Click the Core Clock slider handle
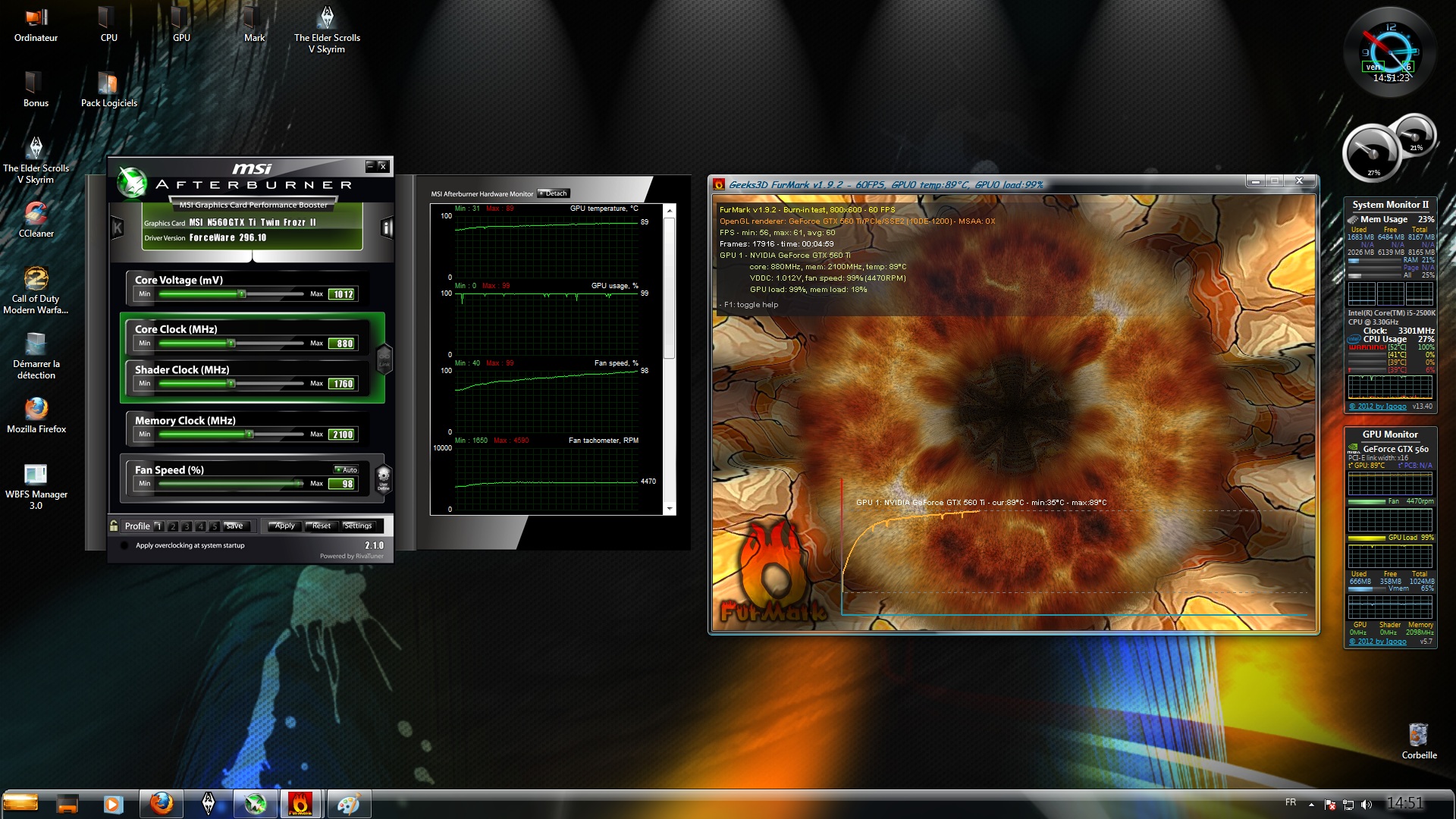Screen dimensions: 1456x819 pos(231,344)
